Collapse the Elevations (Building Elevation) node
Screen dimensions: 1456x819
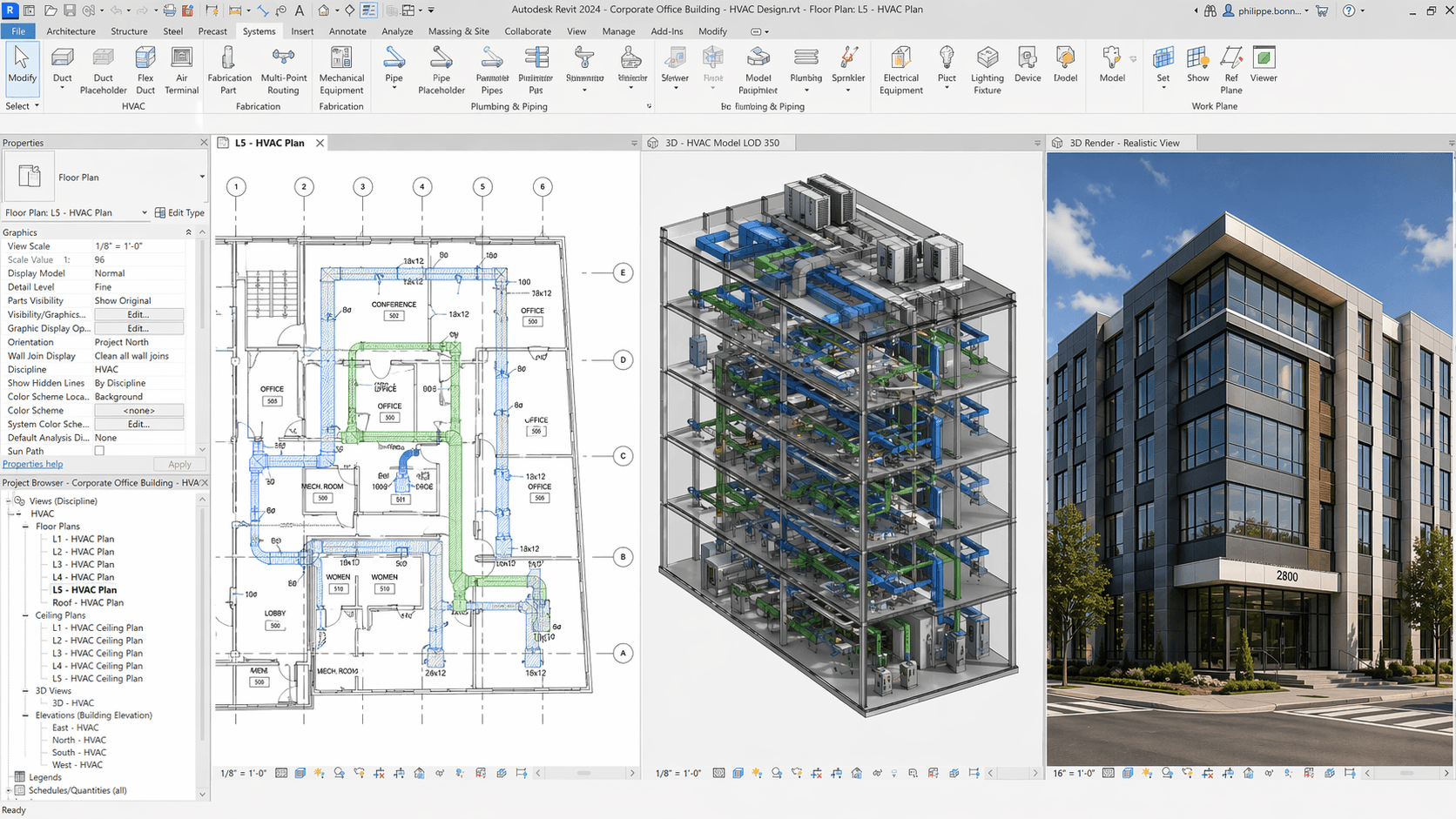tap(26, 715)
